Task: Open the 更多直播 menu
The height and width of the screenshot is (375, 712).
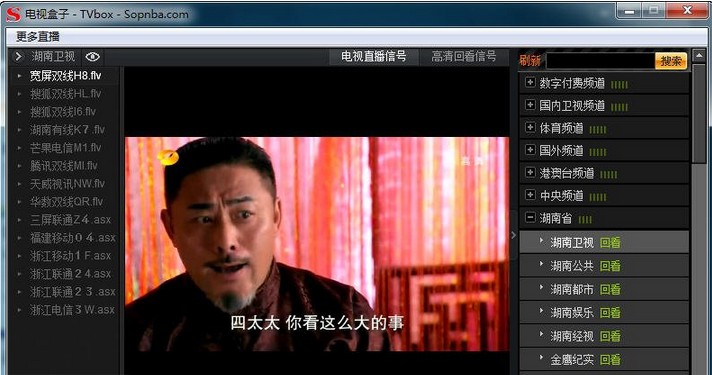Action: [38, 36]
